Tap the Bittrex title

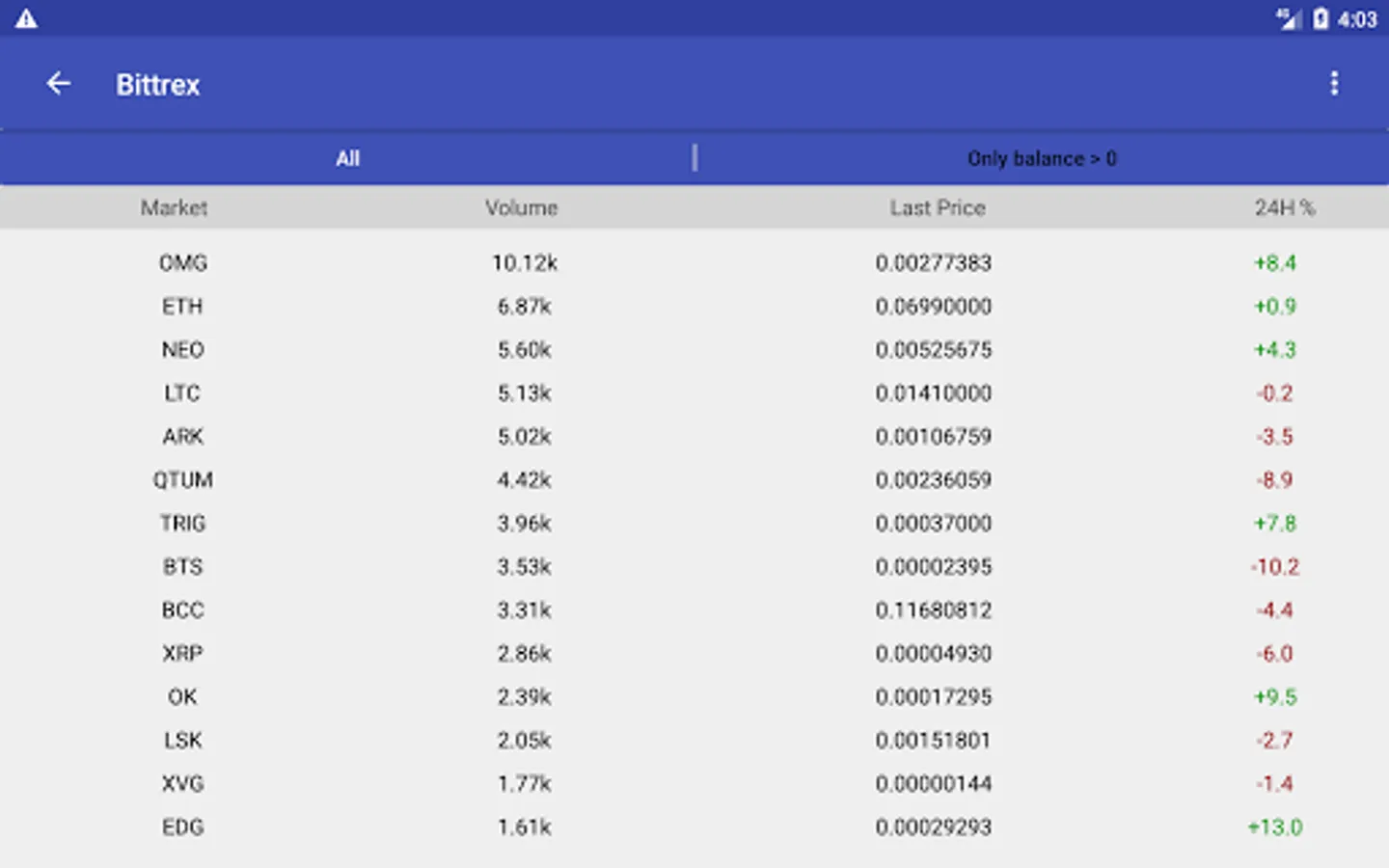[x=158, y=85]
